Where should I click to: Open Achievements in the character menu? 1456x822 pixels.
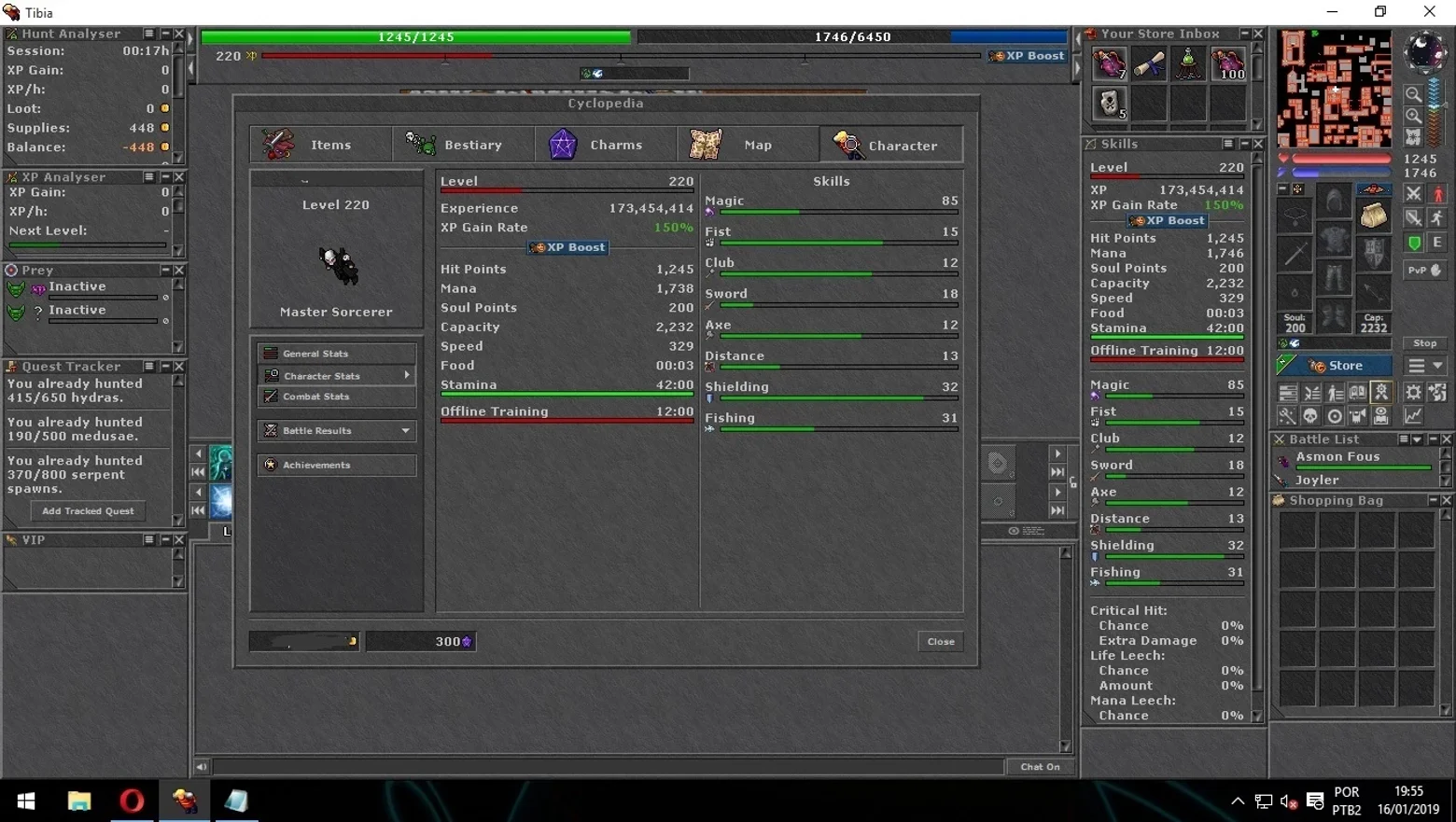click(337, 465)
